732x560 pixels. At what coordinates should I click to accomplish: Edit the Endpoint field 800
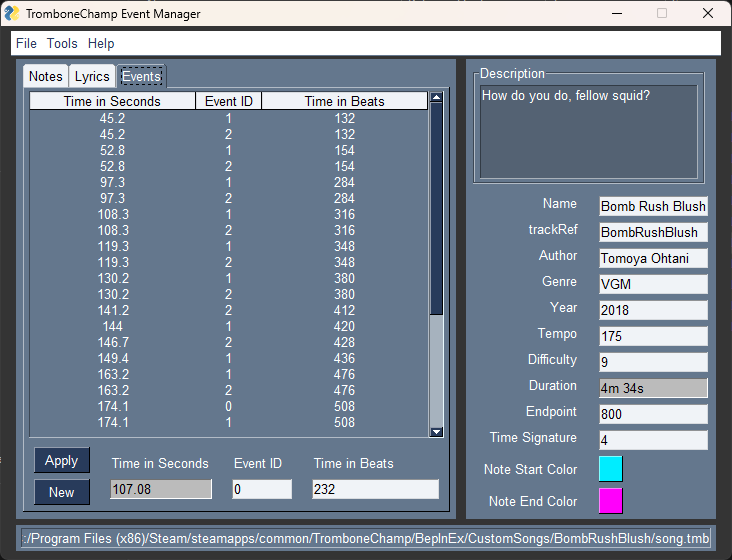click(x=653, y=414)
